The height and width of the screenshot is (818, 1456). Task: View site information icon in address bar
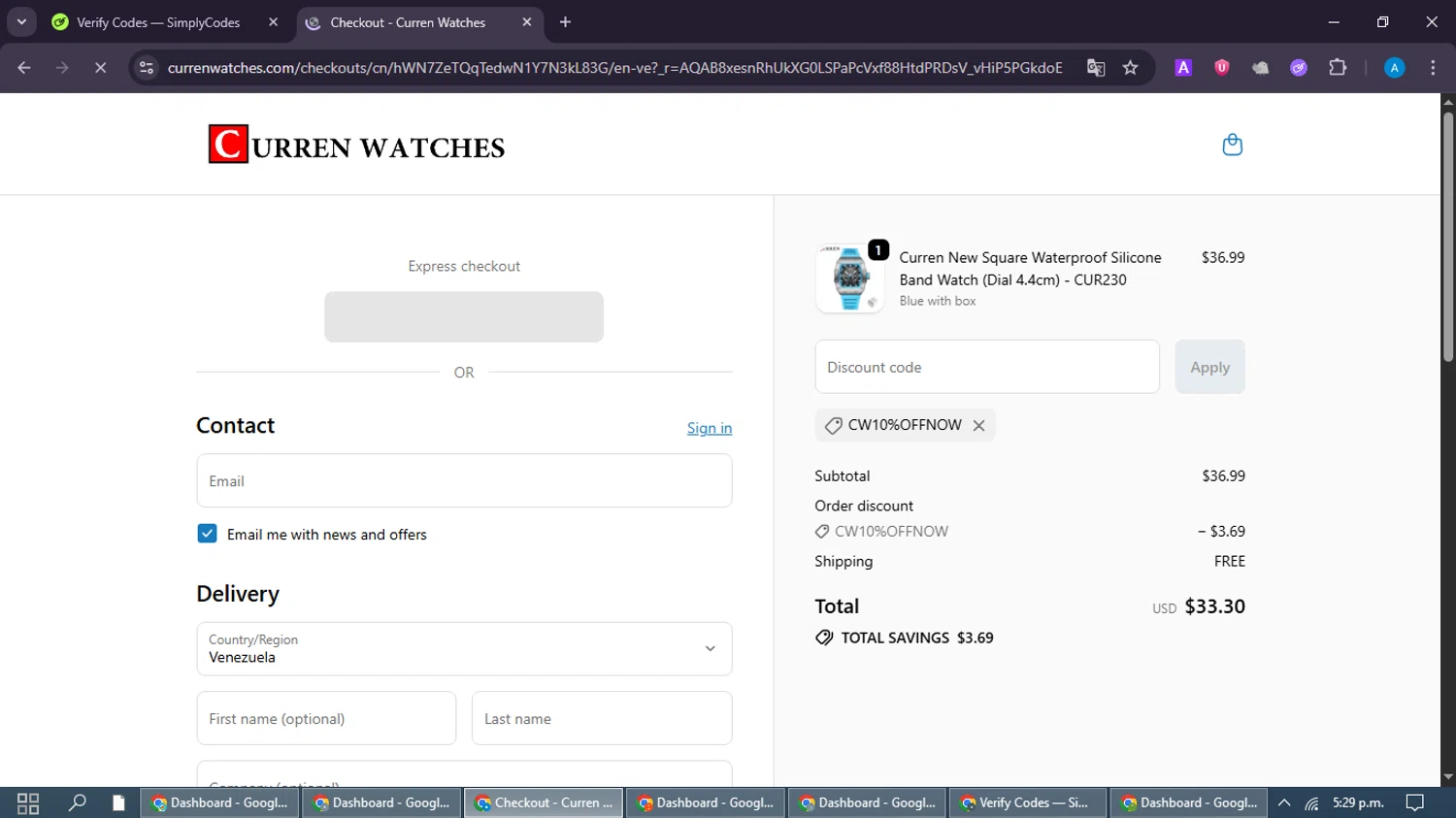pos(147,68)
